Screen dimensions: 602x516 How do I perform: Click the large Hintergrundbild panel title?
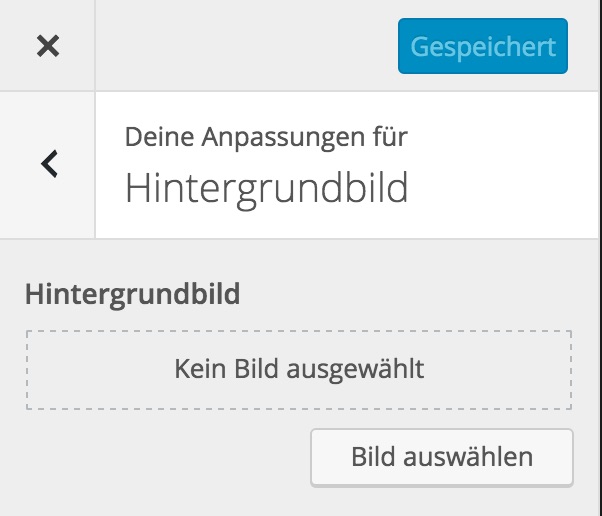[266, 188]
